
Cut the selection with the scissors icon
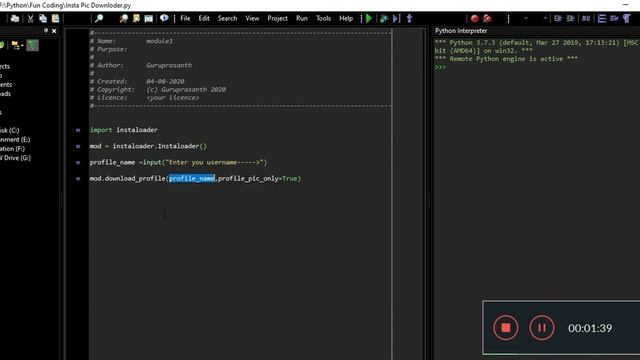pos(30,18)
